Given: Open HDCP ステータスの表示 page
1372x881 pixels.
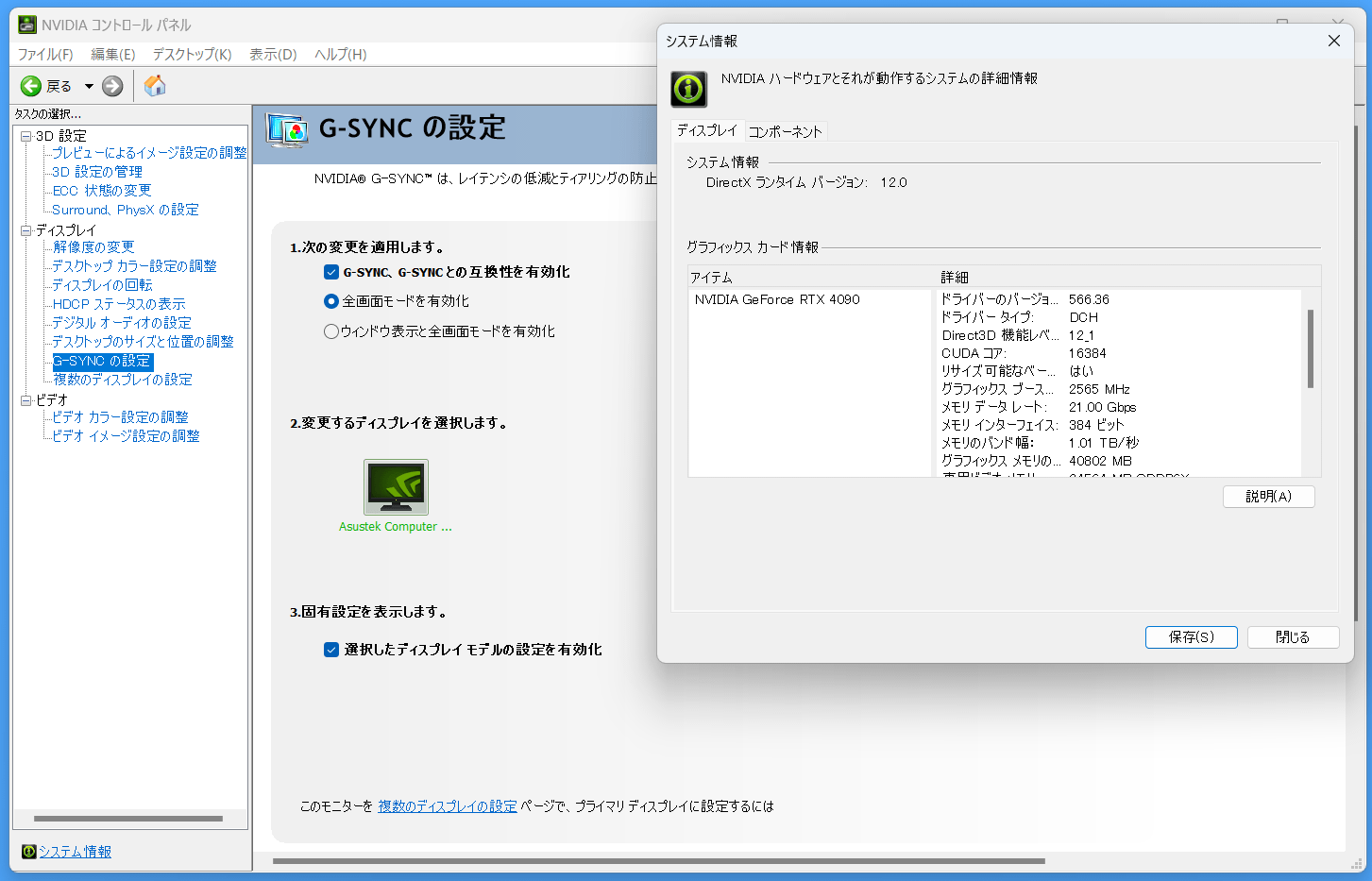Looking at the screenshot, I should point(119,304).
